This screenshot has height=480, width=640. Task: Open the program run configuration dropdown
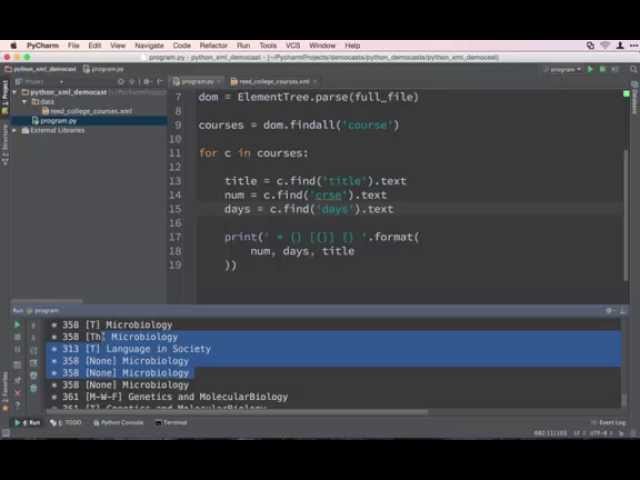pyautogui.click(x=563, y=69)
